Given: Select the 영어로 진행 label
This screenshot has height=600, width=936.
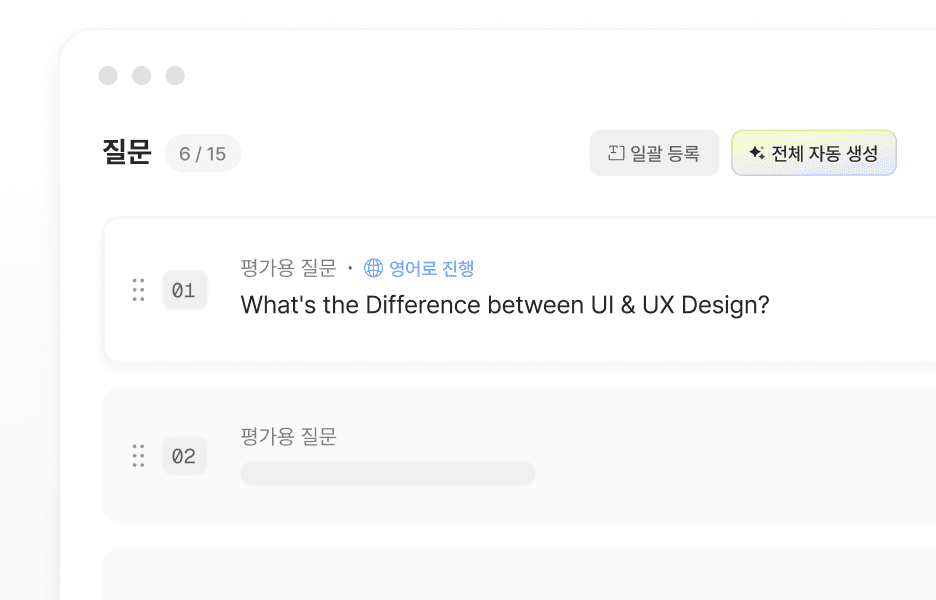Looking at the screenshot, I should 432,268.
